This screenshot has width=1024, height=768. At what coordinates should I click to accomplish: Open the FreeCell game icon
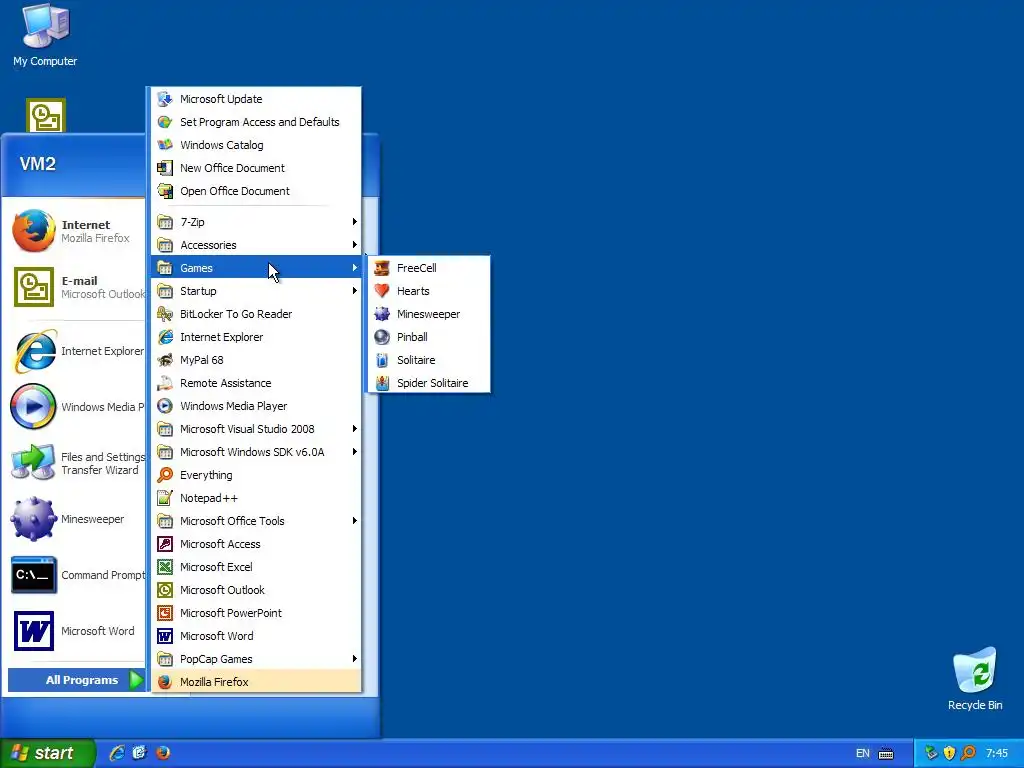382,268
